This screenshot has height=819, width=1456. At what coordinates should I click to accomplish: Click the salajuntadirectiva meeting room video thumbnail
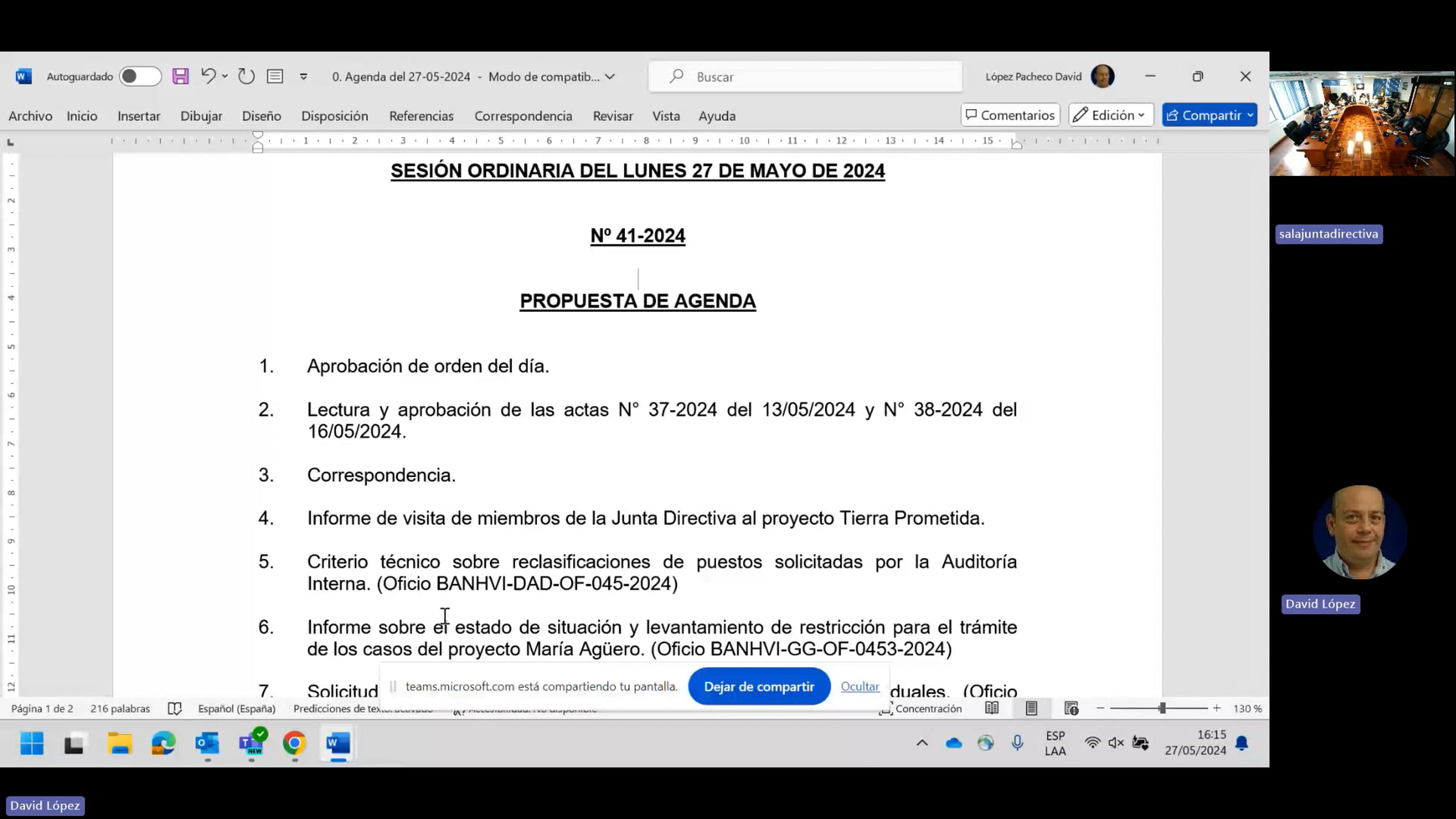tap(1362, 124)
